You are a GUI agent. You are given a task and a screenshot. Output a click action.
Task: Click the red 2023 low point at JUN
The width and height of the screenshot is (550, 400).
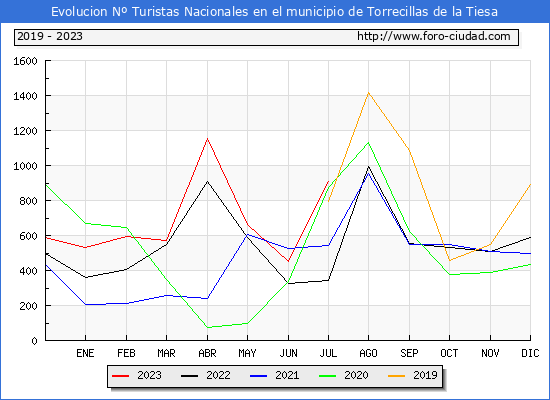(288, 261)
